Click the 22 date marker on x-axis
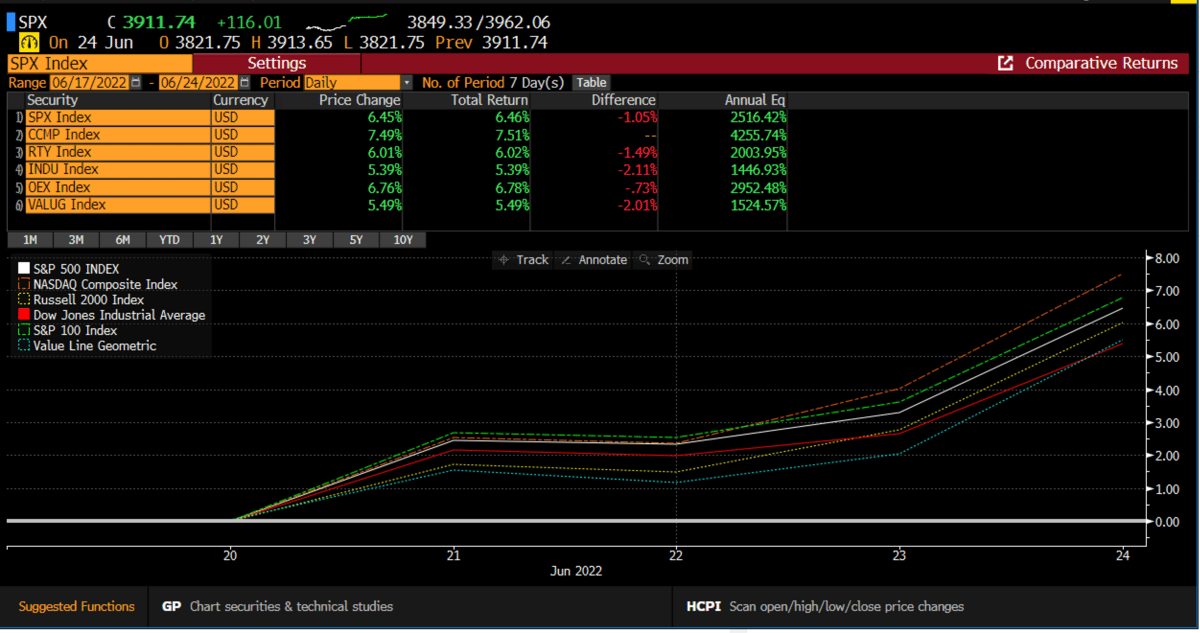Image resolution: width=1200 pixels, height=633 pixels. pos(676,555)
